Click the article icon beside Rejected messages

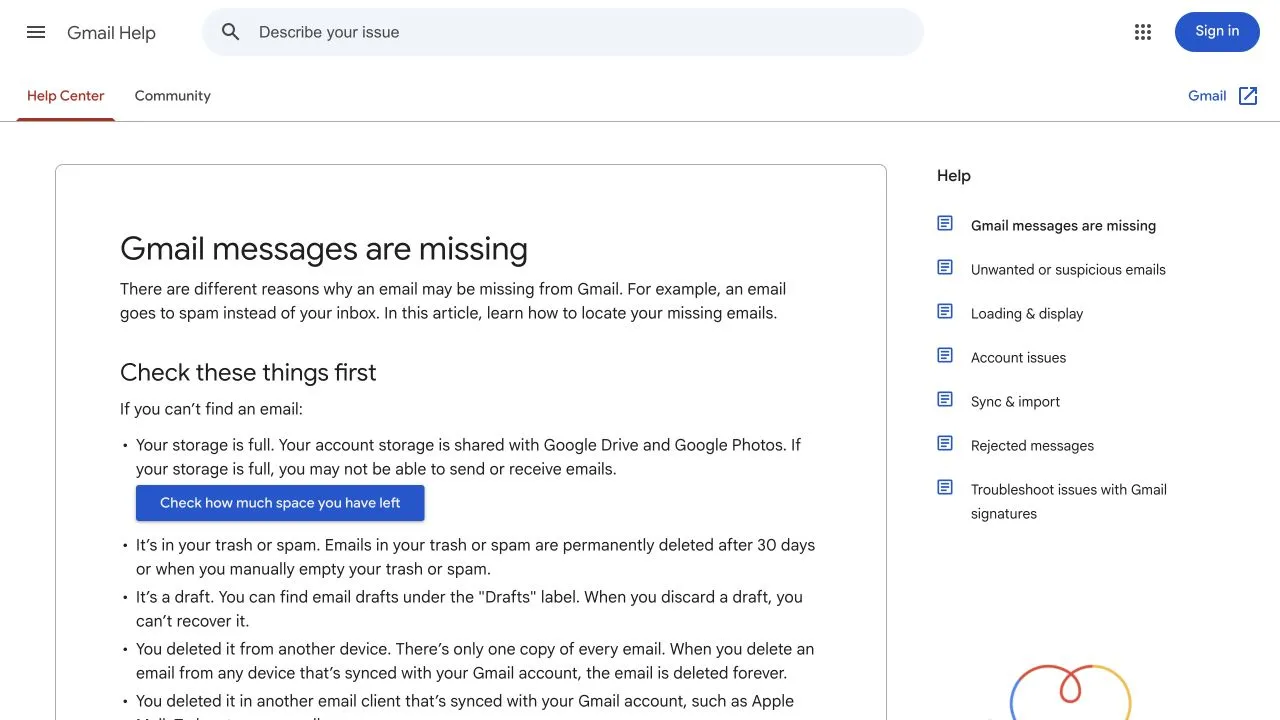(x=945, y=443)
